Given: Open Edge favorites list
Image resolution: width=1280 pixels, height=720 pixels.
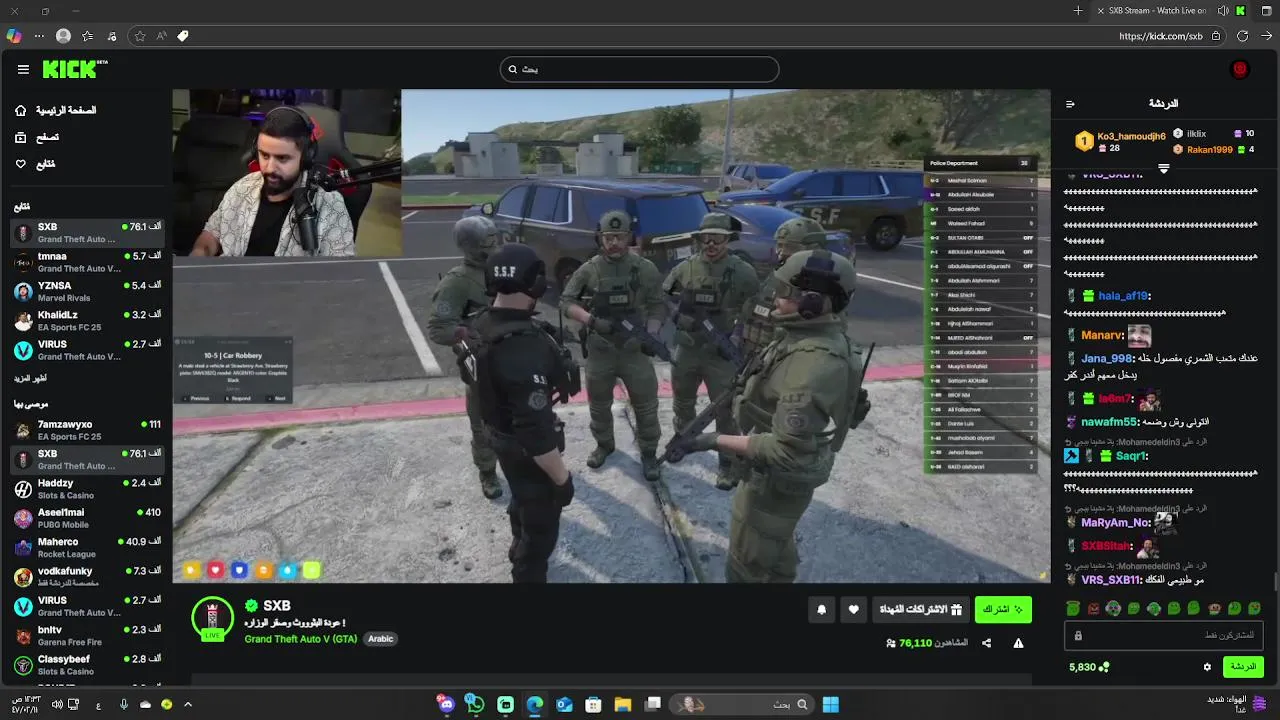Looking at the screenshot, I should click(88, 36).
